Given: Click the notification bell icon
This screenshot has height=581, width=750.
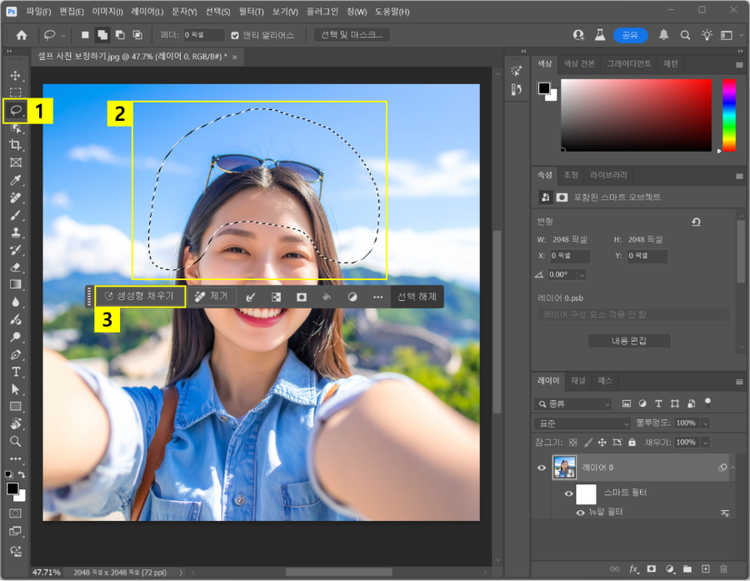Looking at the screenshot, I should coord(663,35).
